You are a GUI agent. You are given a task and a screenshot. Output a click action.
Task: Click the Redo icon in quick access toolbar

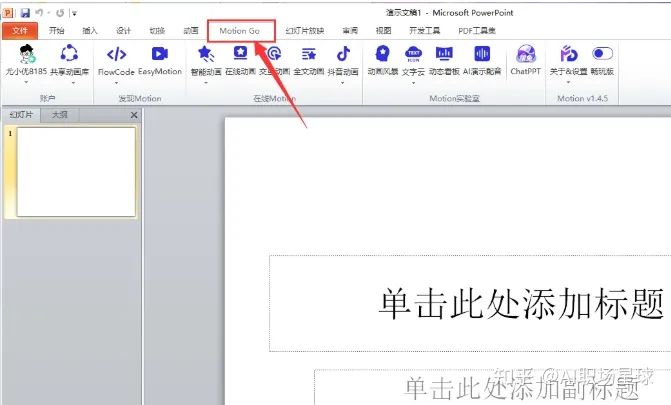[60, 13]
